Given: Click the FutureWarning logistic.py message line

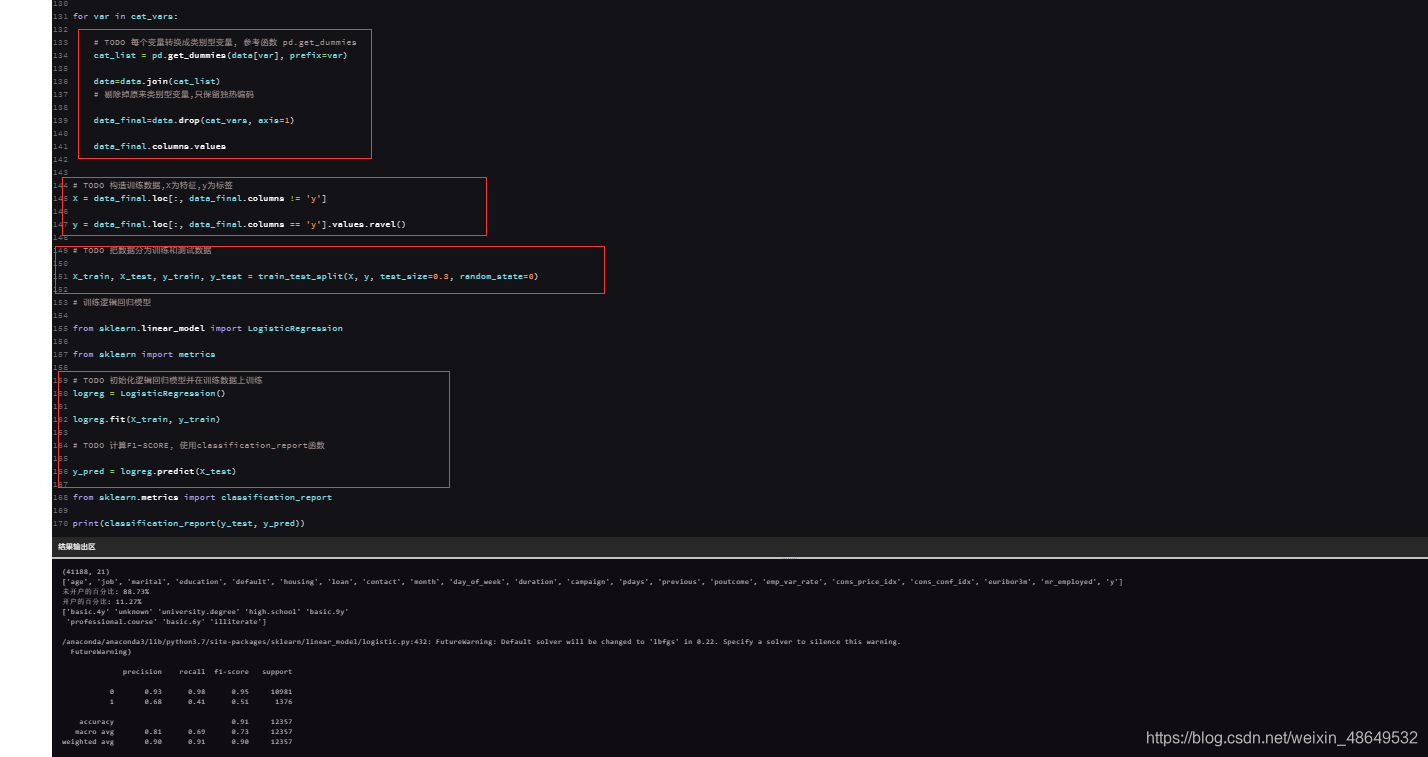Looking at the screenshot, I should point(481,642).
